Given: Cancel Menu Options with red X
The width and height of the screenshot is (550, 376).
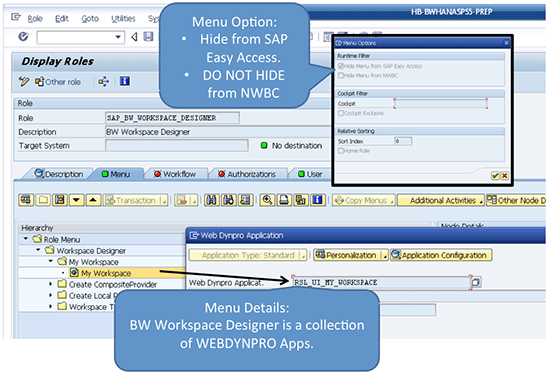Looking at the screenshot, I should (504, 176).
